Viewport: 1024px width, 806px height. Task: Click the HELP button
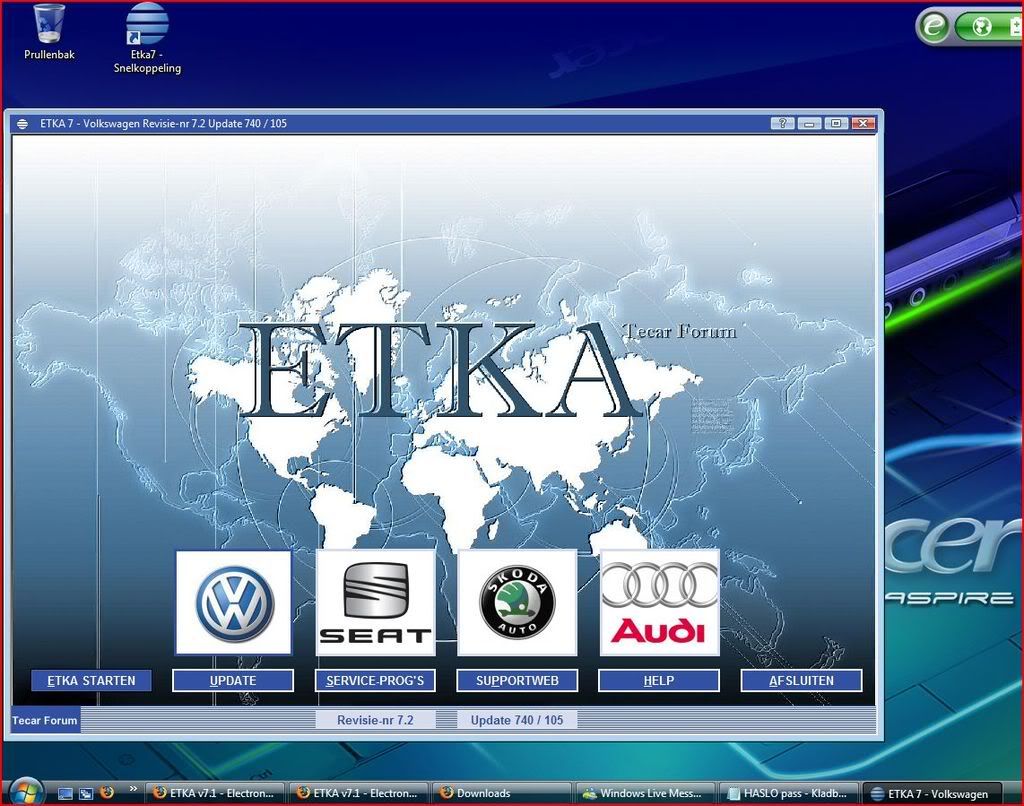pos(659,681)
